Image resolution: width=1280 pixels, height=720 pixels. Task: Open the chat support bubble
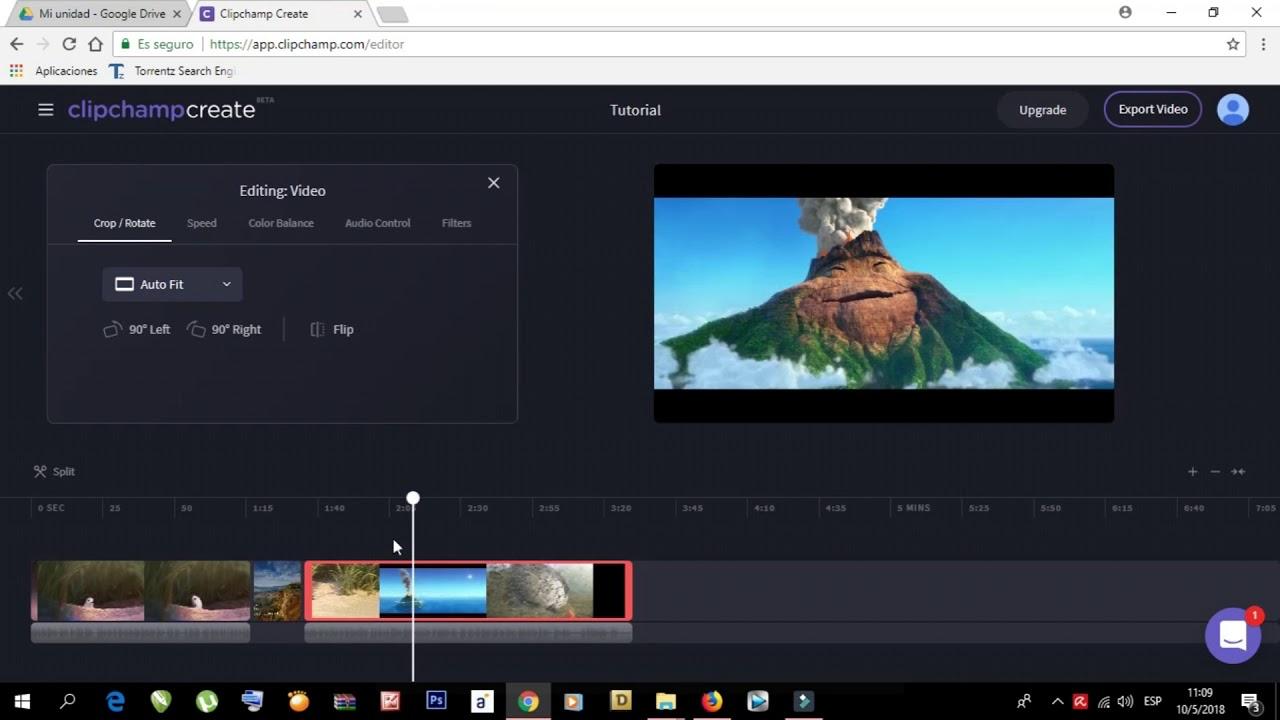1232,635
